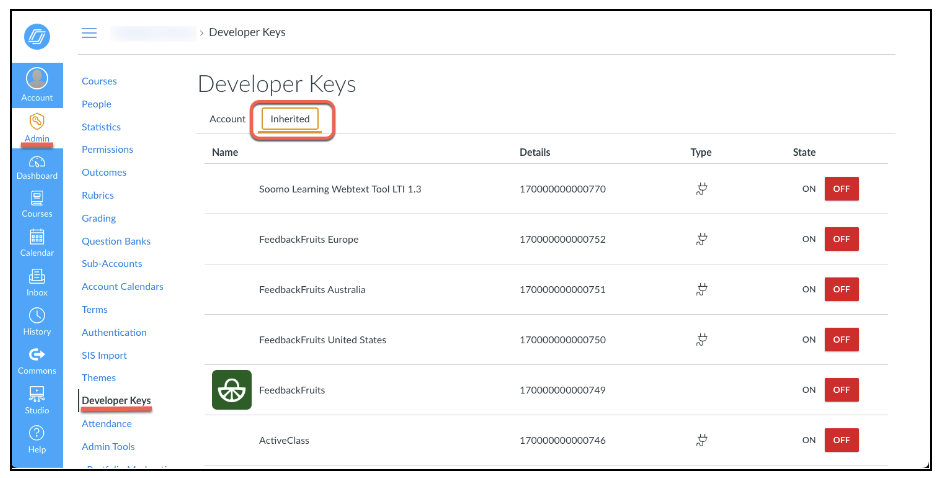The height and width of the screenshot is (478, 938).
Task: Open the SIS Import link
Action: coord(104,355)
